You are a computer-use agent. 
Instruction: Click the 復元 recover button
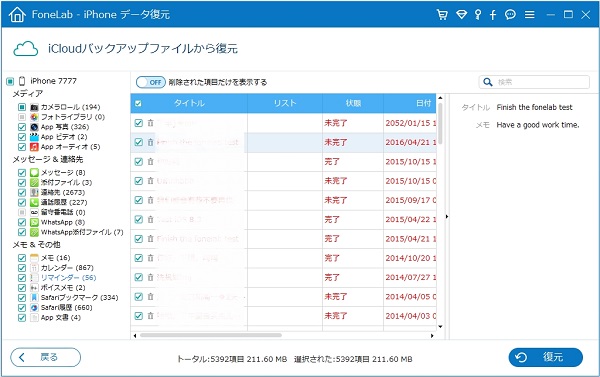(546, 357)
